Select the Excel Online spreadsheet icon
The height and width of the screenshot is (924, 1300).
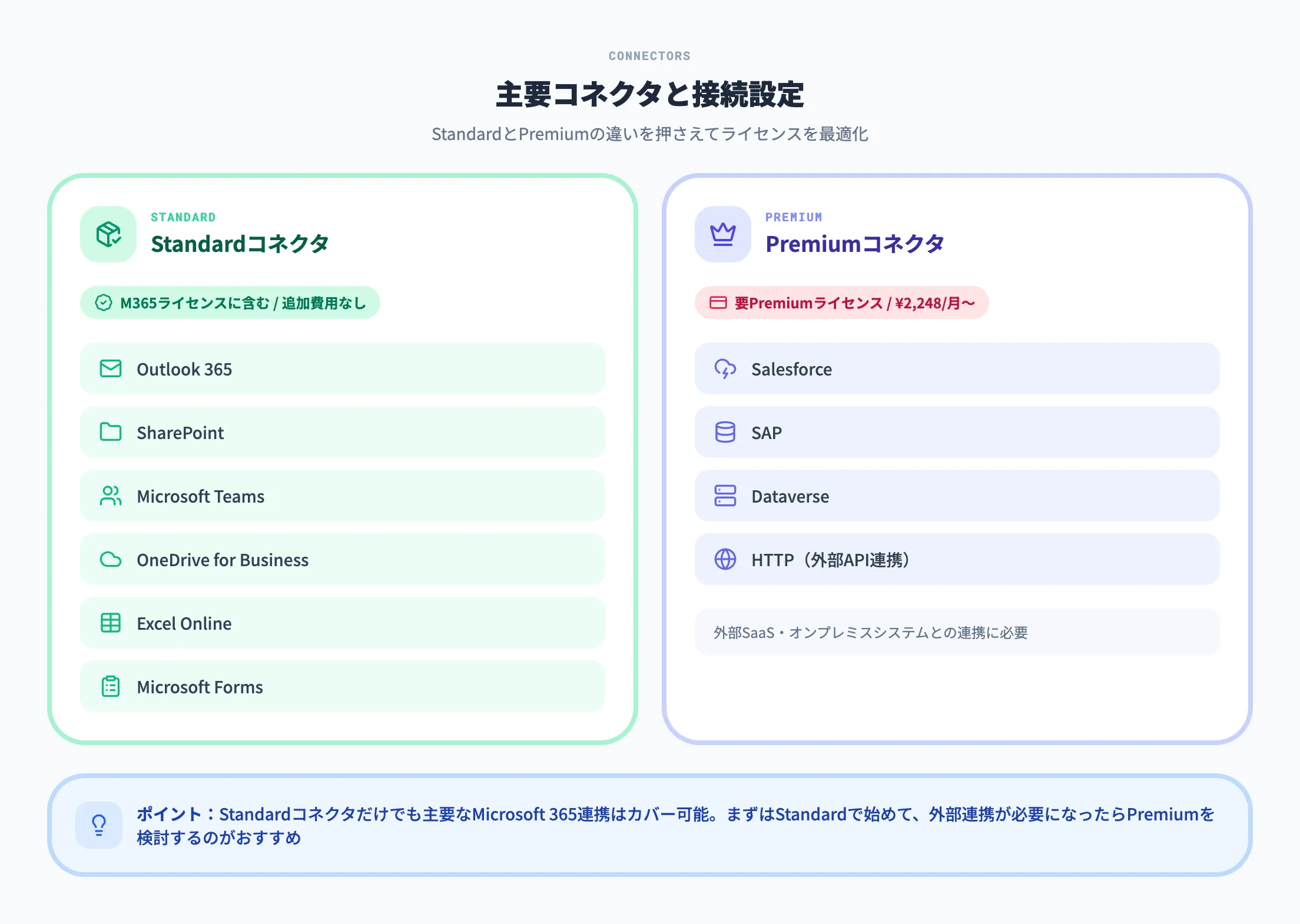(110, 623)
